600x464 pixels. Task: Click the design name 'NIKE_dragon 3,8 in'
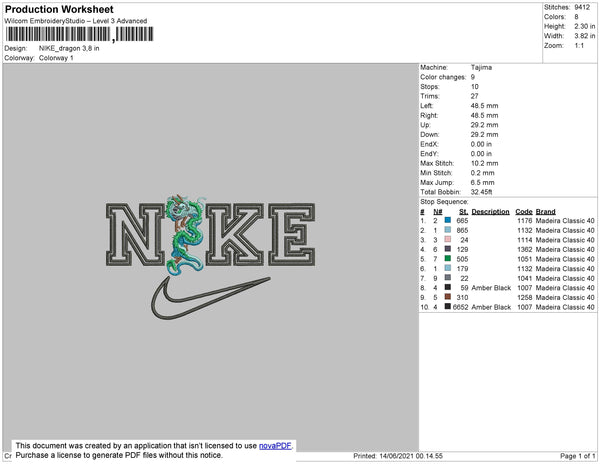(69, 48)
